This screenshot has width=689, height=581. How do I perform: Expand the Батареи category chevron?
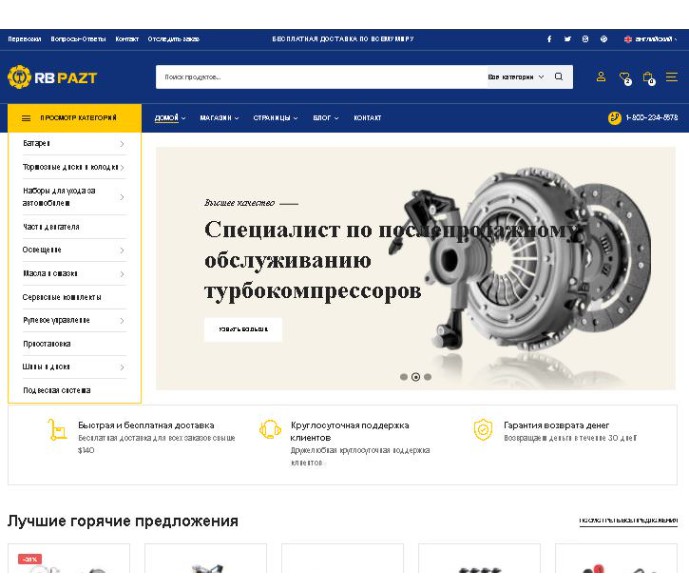point(122,144)
